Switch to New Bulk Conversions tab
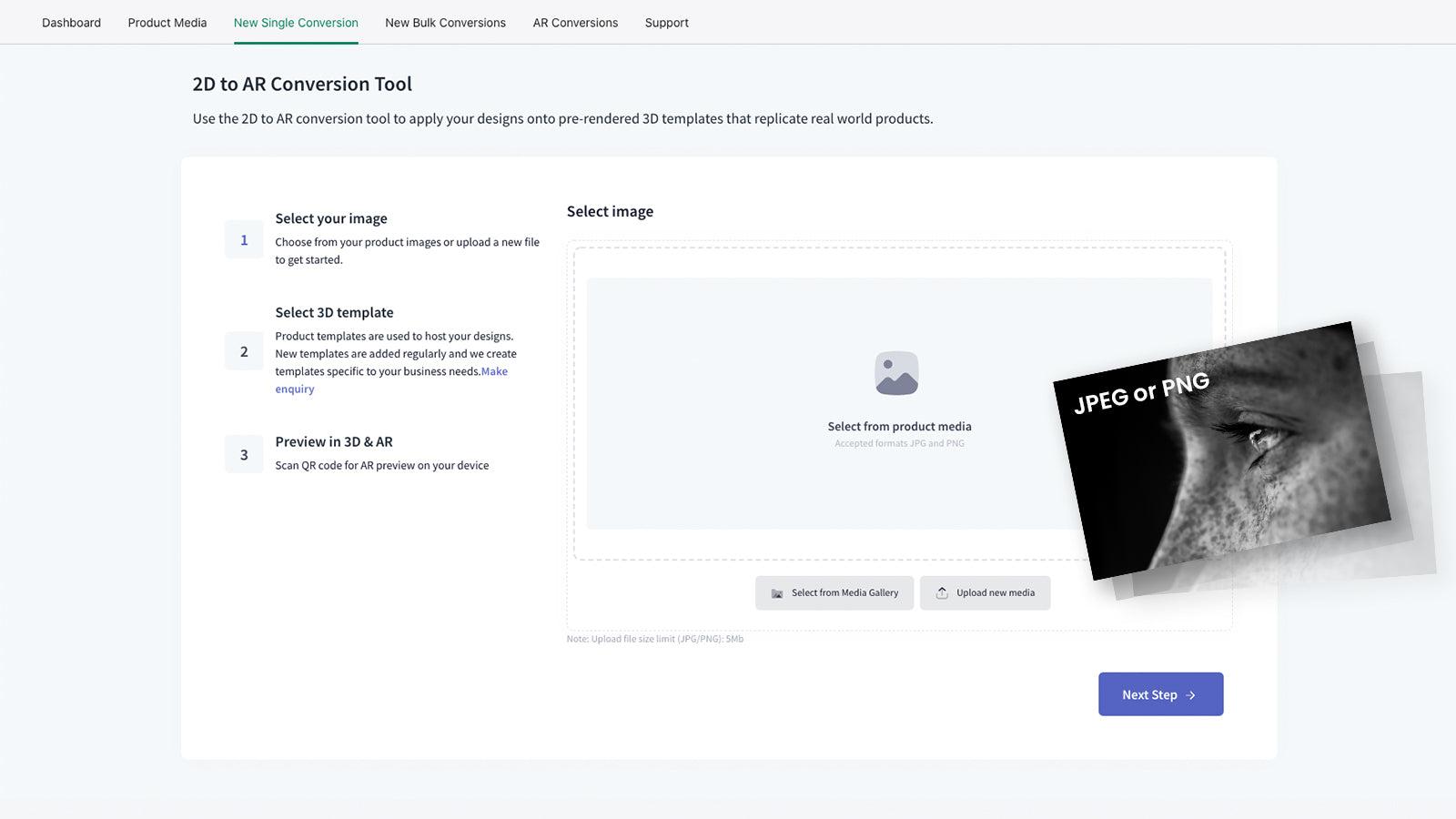The height and width of the screenshot is (819, 1456). [x=445, y=22]
